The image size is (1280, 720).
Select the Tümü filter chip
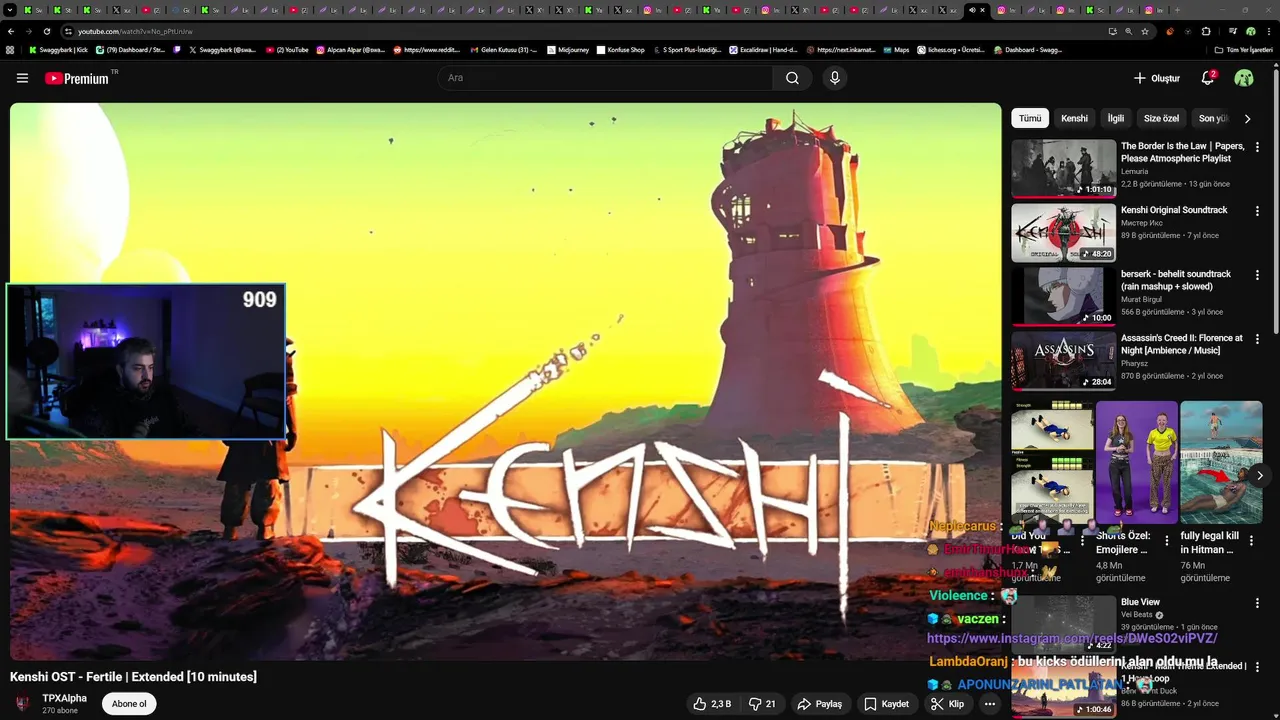click(1030, 118)
